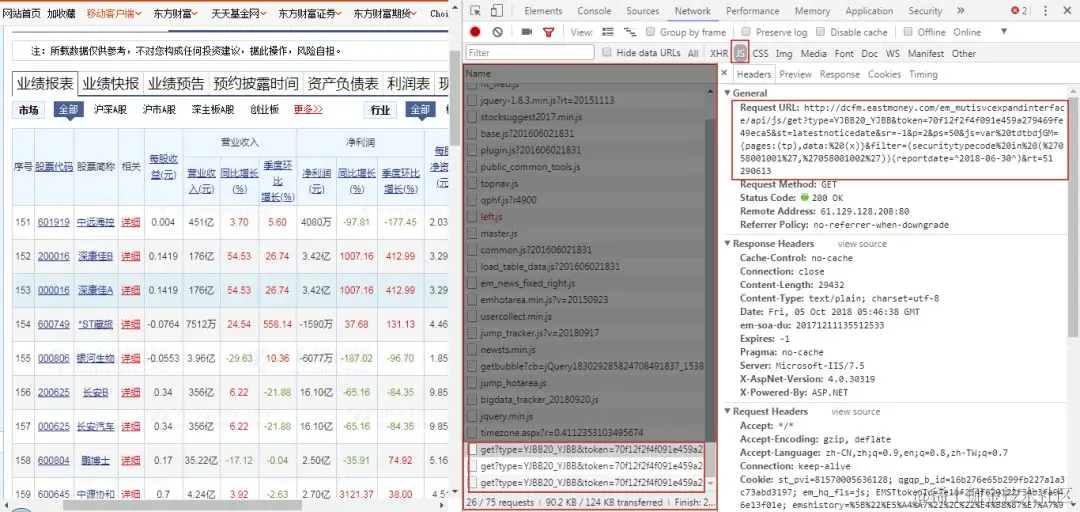This screenshot has width=1080, height=512.
Task: Open the Response tab of request
Action: pos(840,74)
